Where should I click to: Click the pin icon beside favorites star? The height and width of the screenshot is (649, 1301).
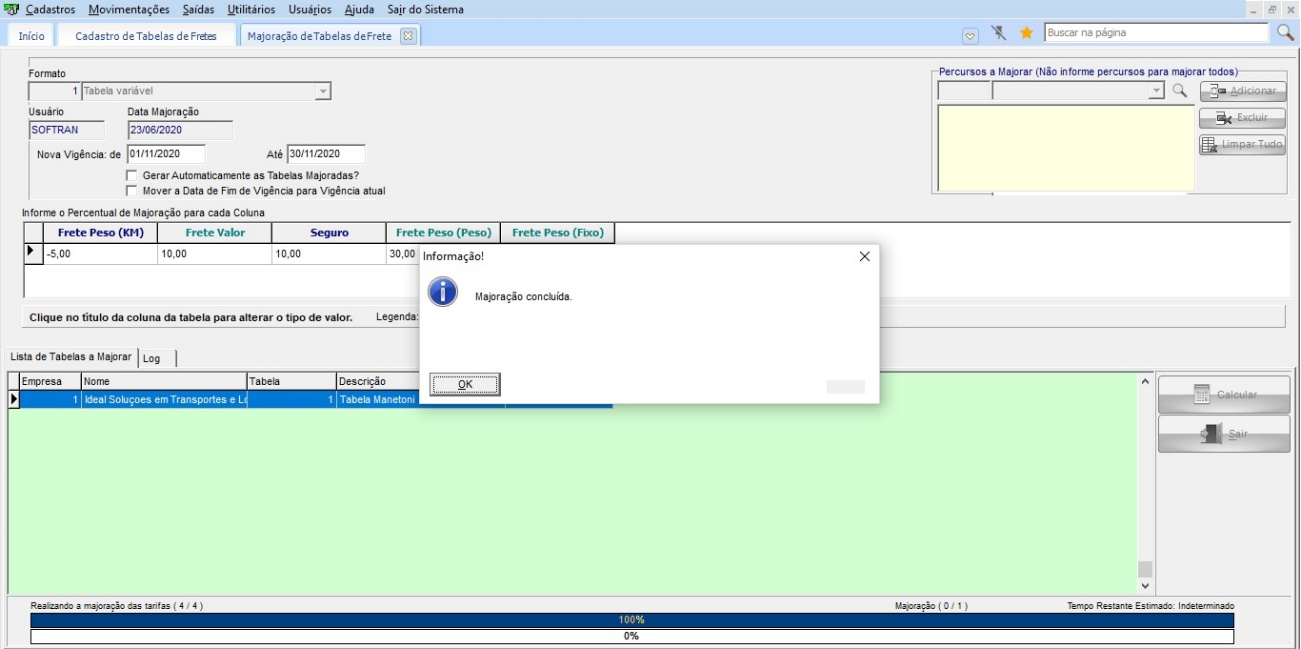[x=998, y=33]
